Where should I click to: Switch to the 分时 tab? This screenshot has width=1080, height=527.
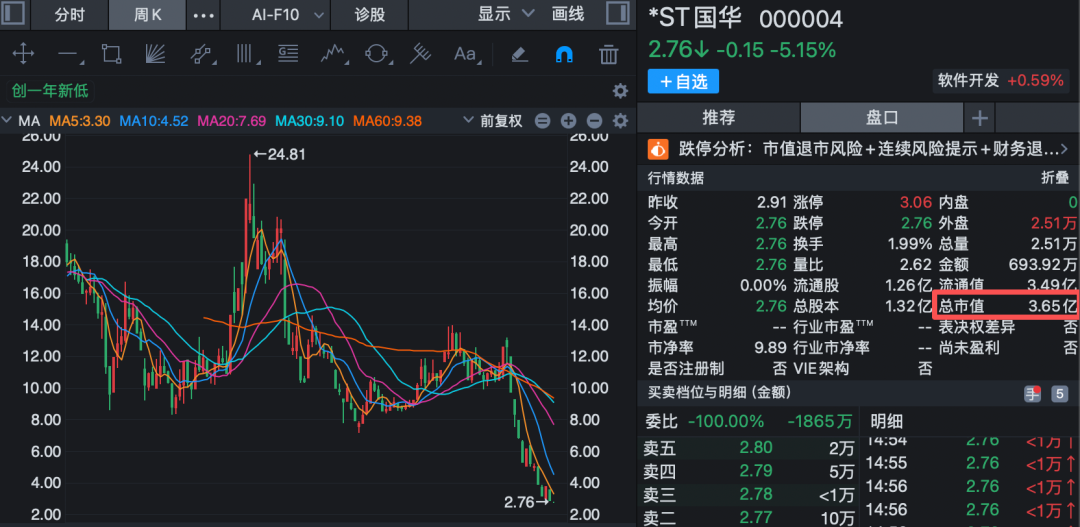70,15
